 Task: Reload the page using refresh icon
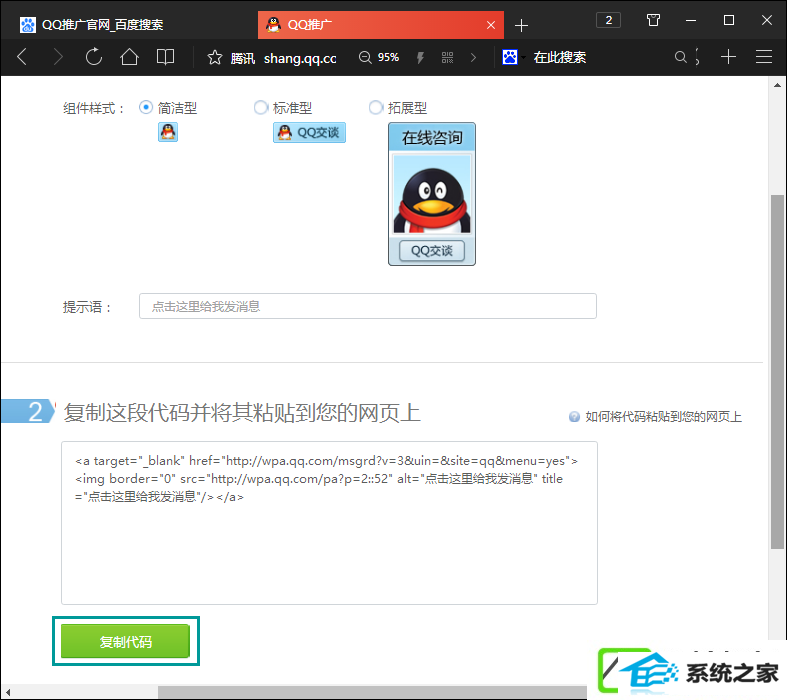click(x=93, y=57)
